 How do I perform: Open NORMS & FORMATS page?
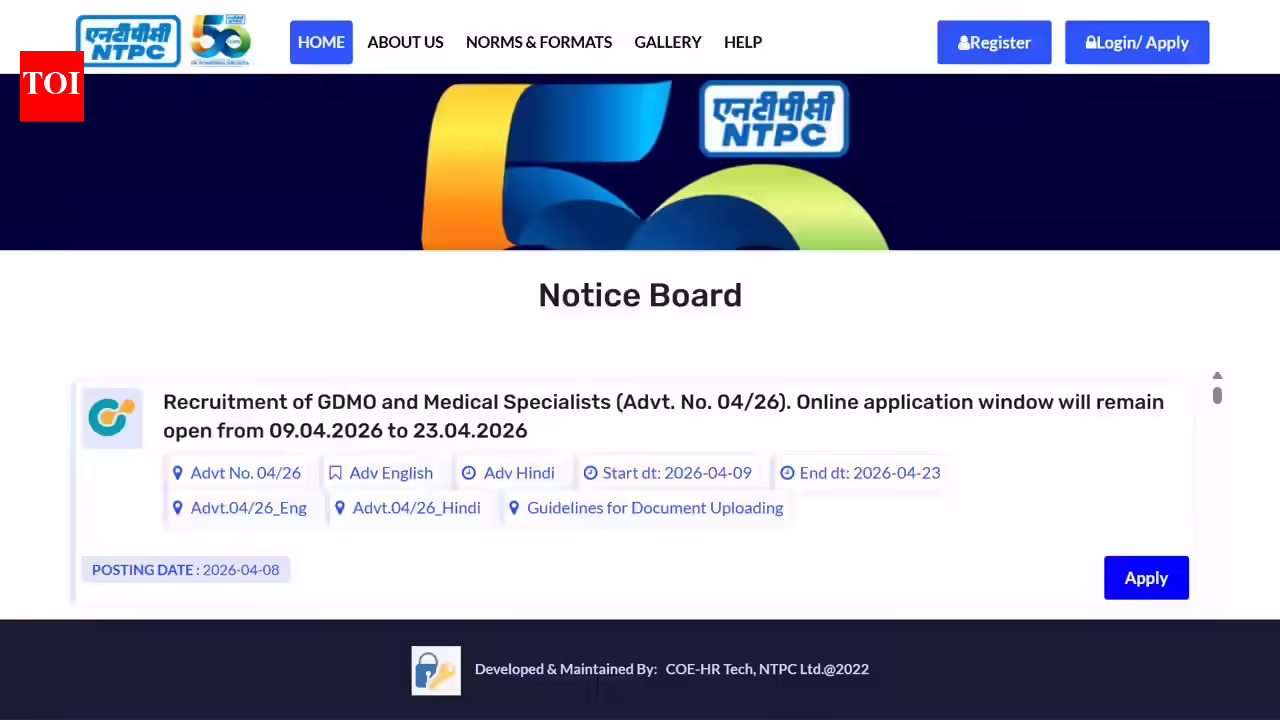tap(539, 42)
